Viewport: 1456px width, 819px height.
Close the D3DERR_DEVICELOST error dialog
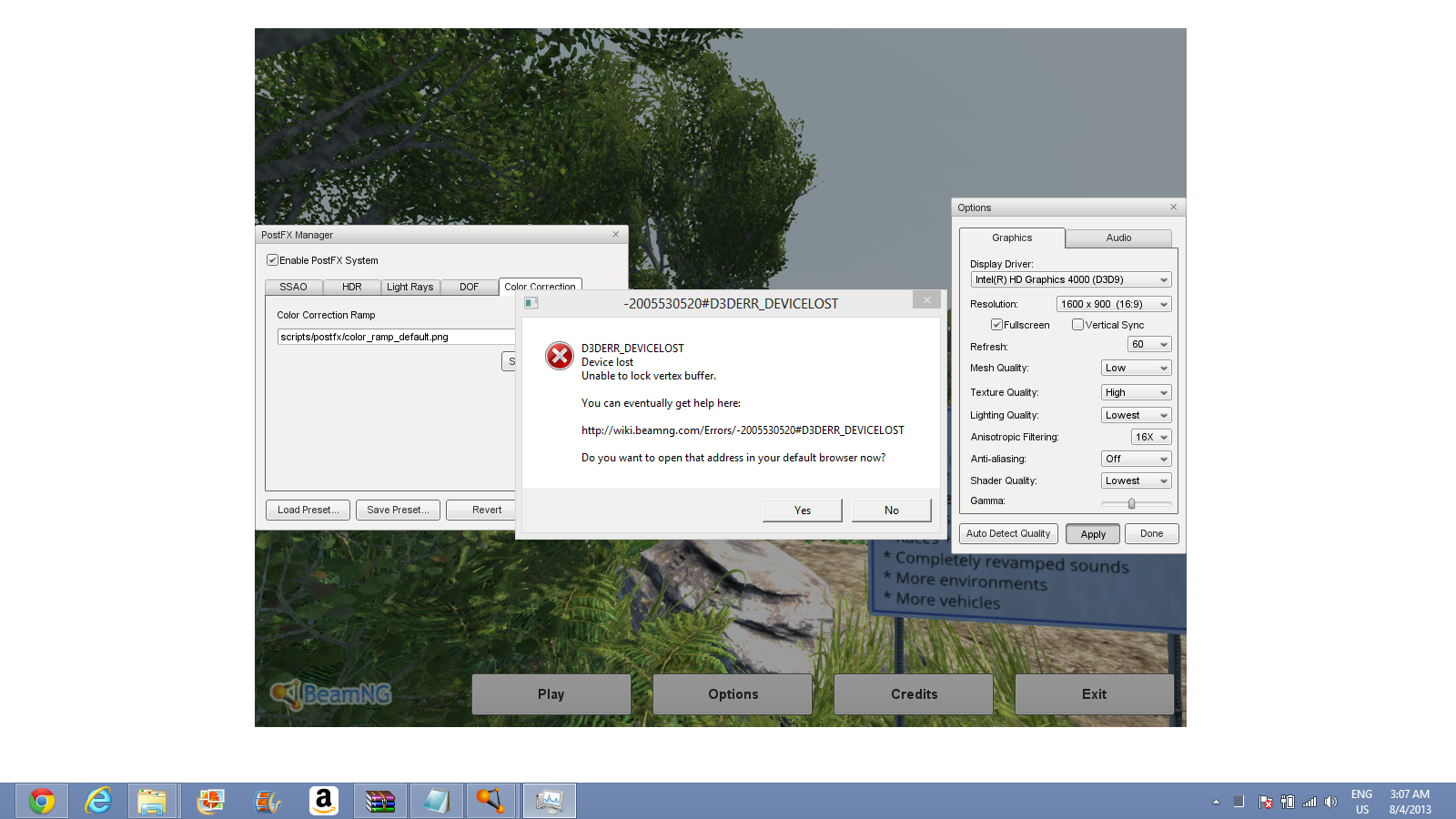click(x=926, y=299)
